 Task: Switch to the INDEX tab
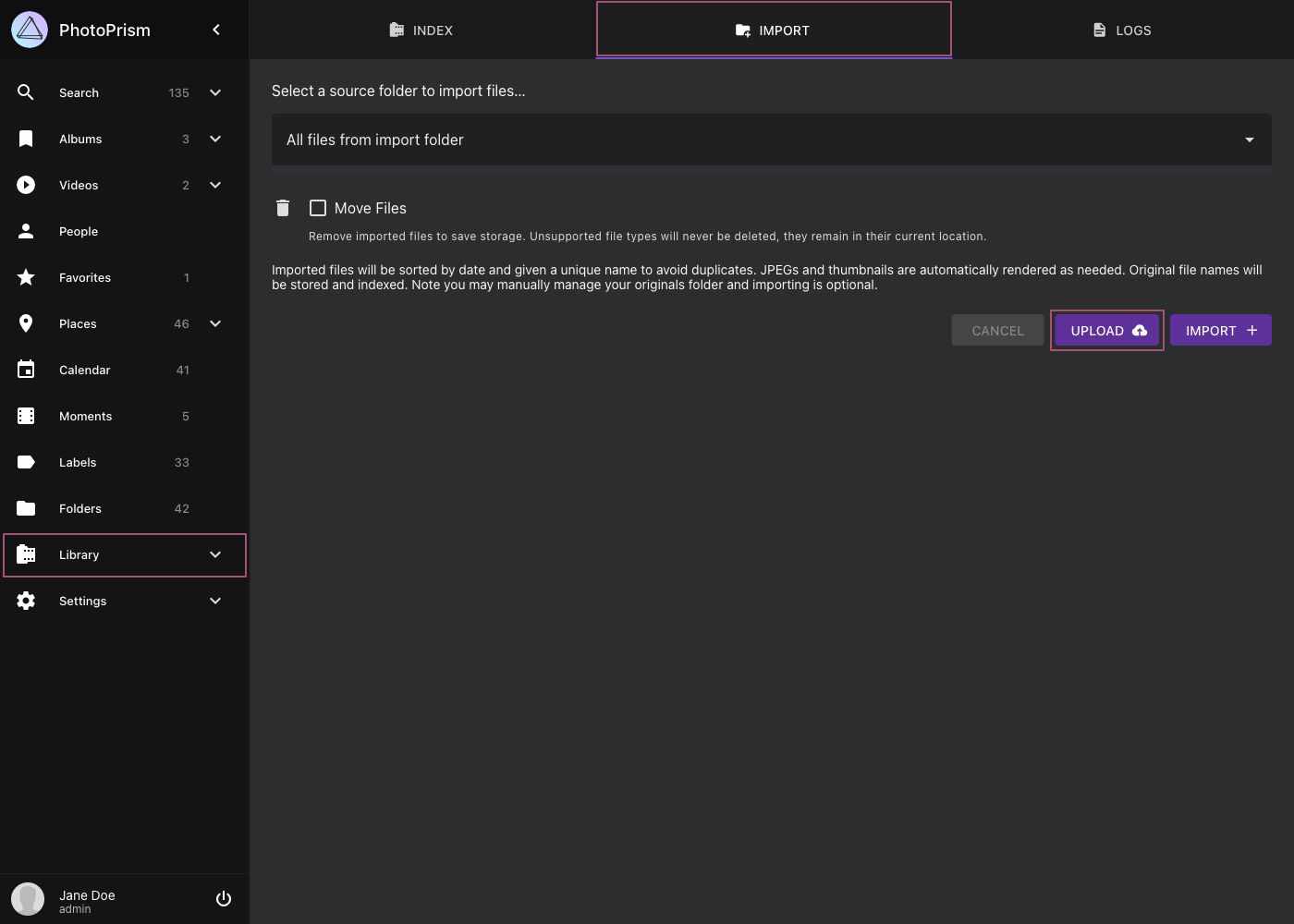point(421,30)
